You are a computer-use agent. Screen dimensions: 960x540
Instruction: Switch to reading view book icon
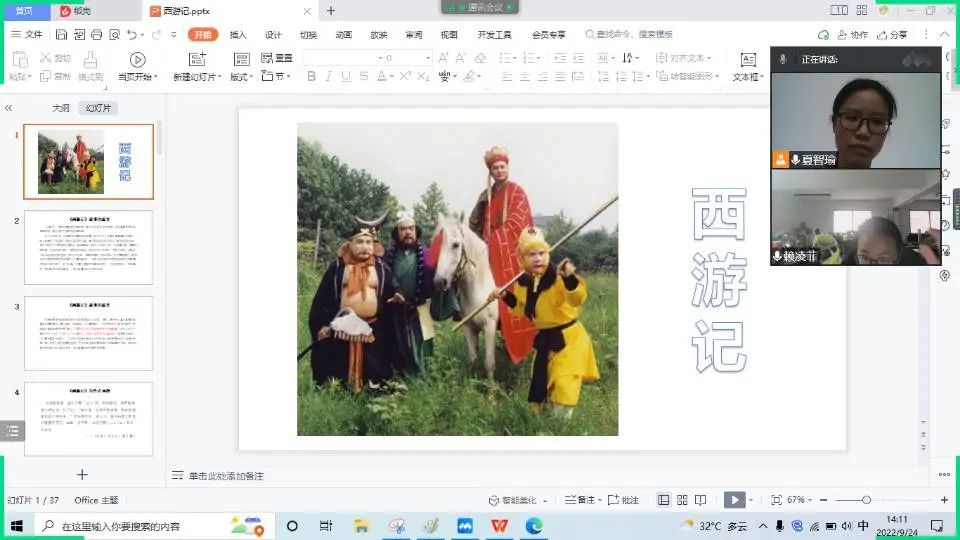700,500
